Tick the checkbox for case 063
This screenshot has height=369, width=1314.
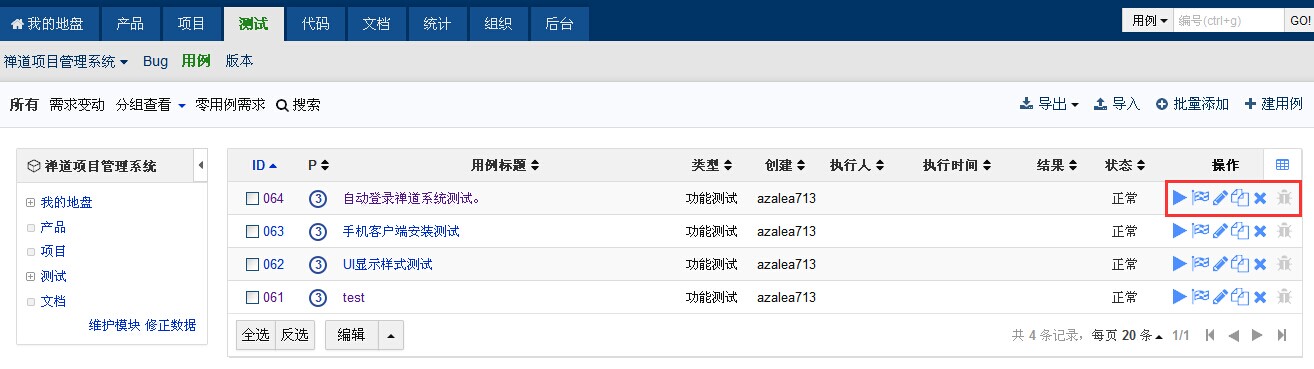coord(252,231)
